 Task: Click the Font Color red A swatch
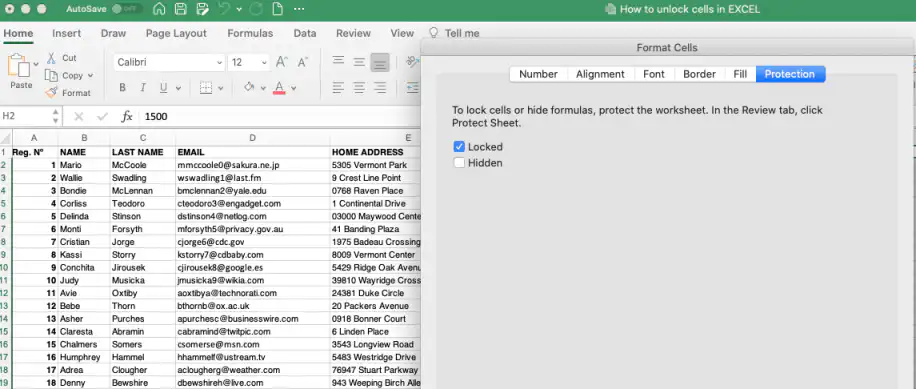pyautogui.click(x=279, y=88)
